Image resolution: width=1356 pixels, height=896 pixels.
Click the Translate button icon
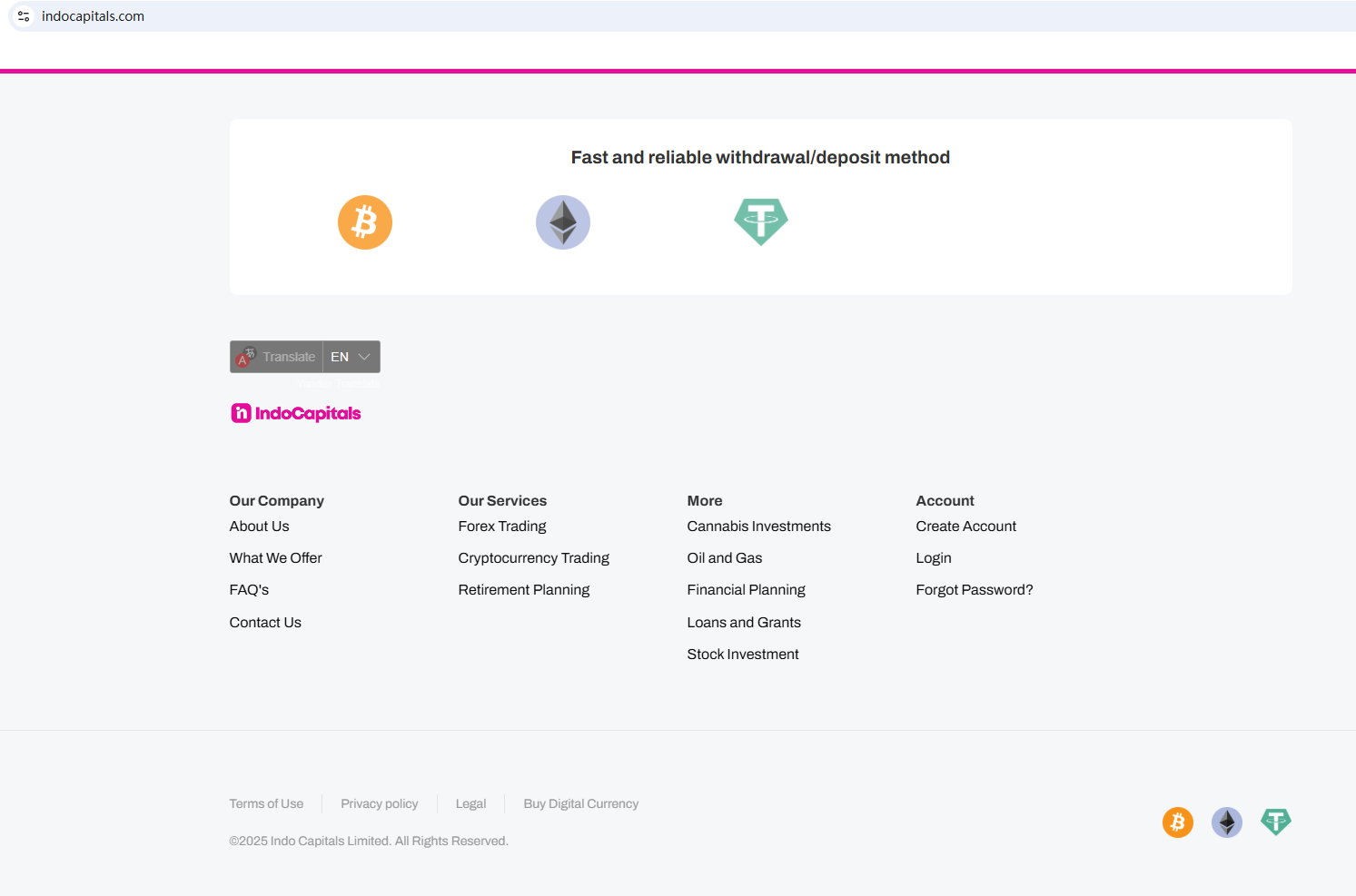pyautogui.click(x=245, y=358)
